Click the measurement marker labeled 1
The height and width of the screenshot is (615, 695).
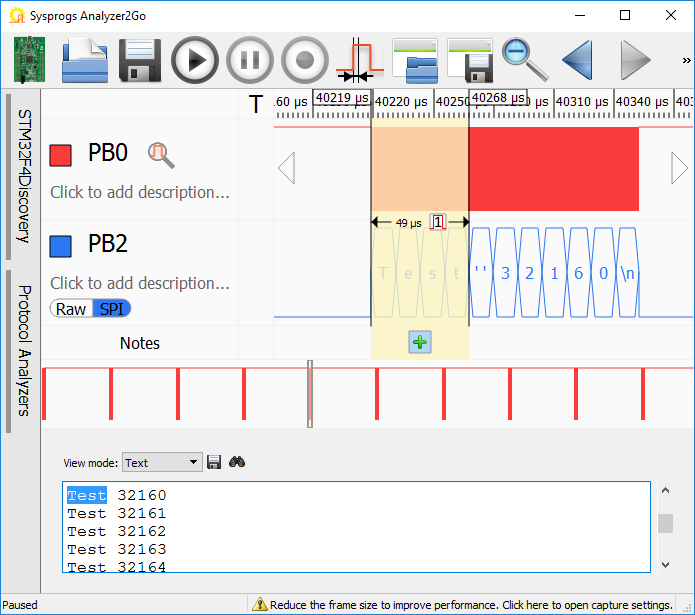pyautogui.click(x=438, y=222)
